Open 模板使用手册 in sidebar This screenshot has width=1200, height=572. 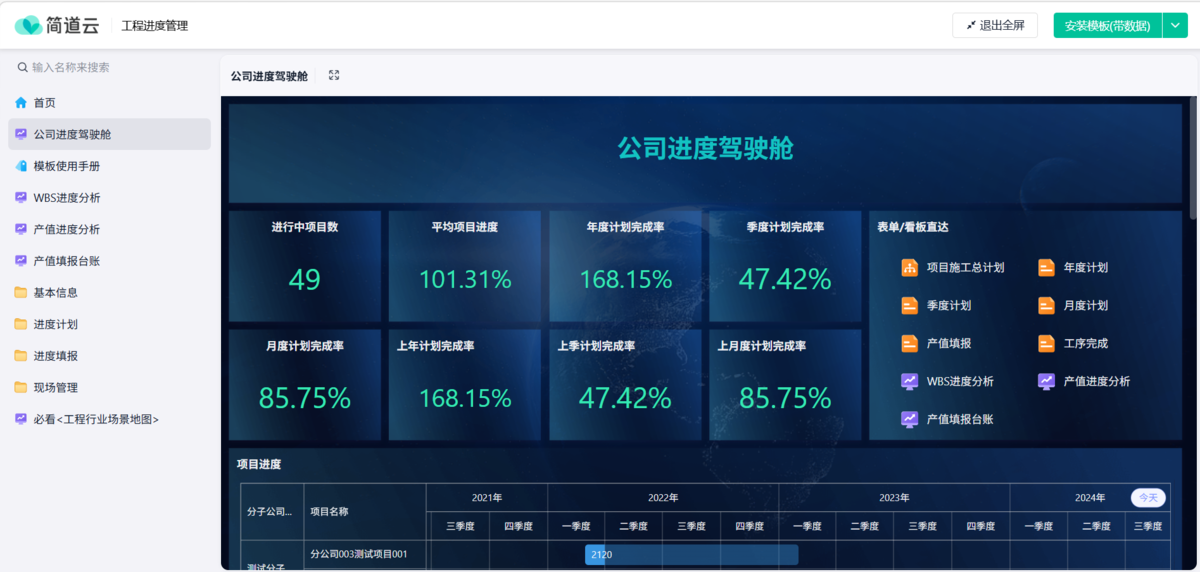110,166
